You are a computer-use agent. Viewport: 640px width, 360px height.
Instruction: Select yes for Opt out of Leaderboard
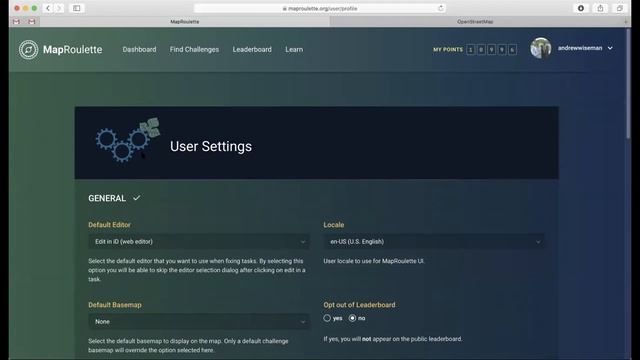tap(327, 318)
